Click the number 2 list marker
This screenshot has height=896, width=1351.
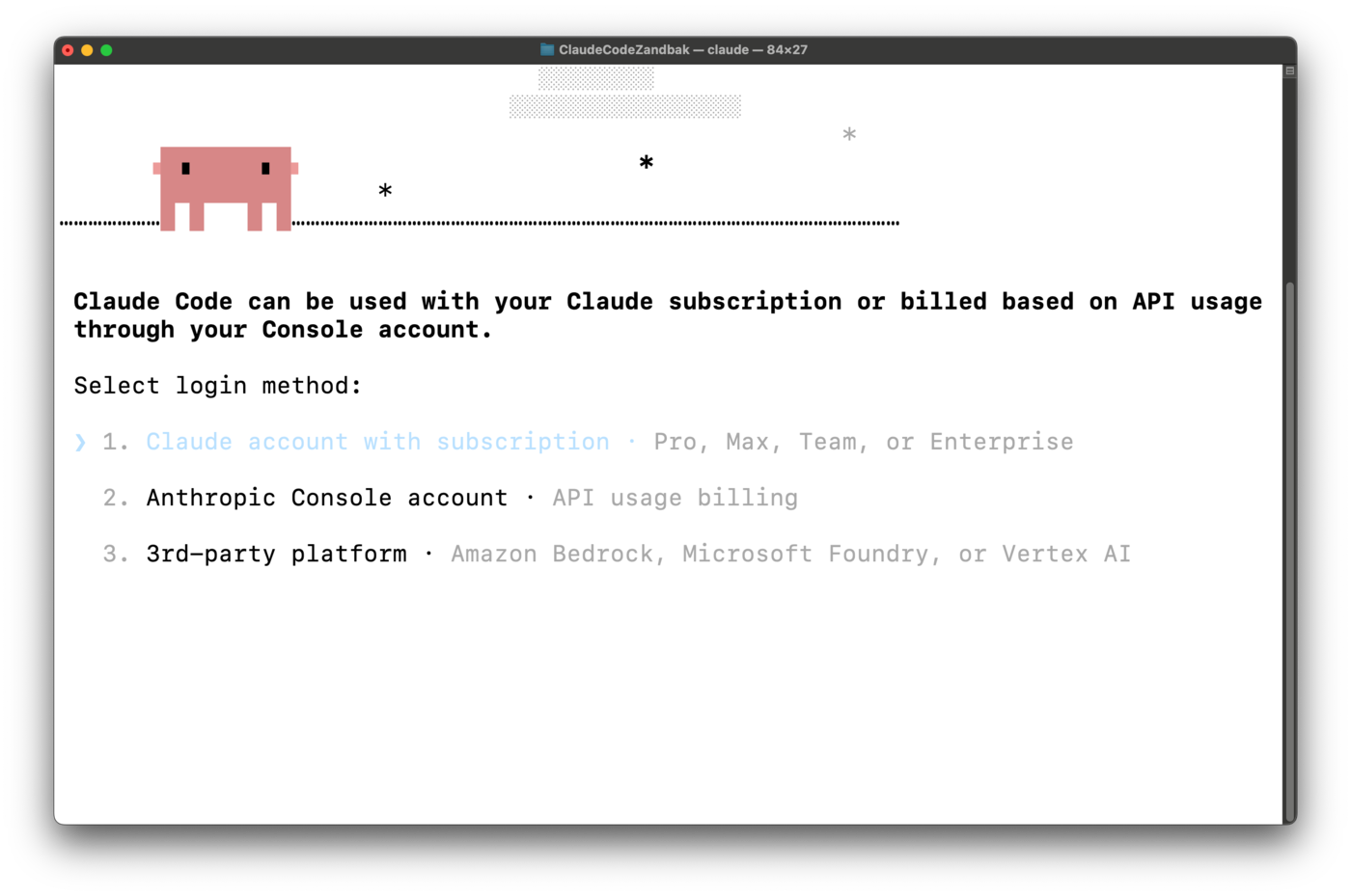[x=115, y=498]
